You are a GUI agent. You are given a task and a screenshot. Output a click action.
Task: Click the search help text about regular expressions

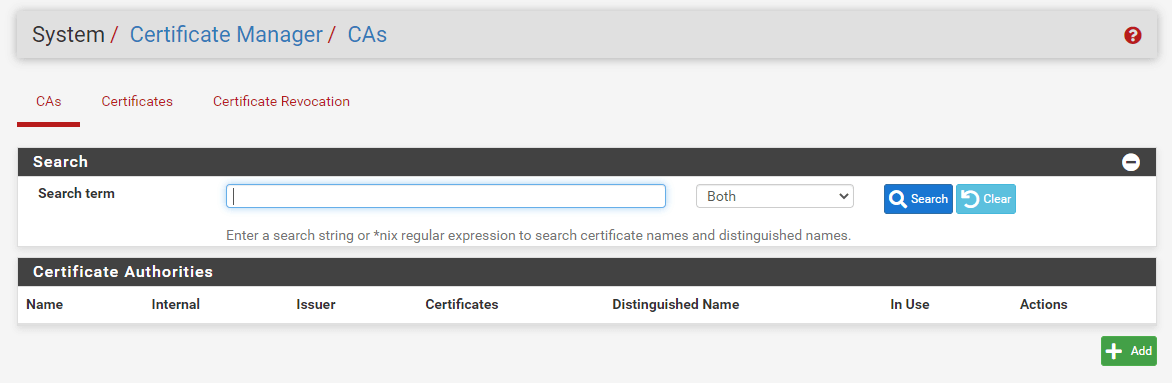click(538, 236)
